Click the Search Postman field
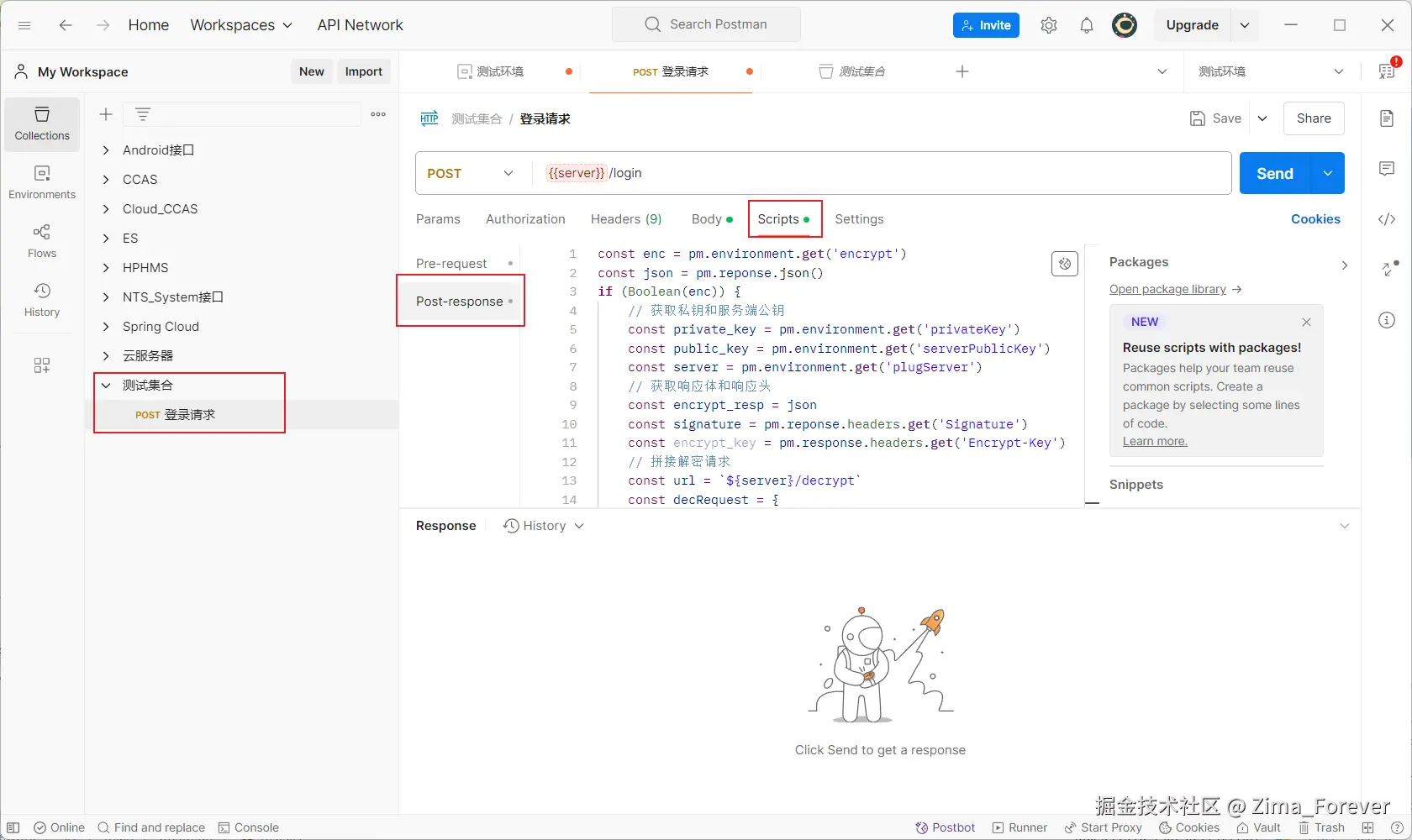1412x840 pixels. click(706, 24)
